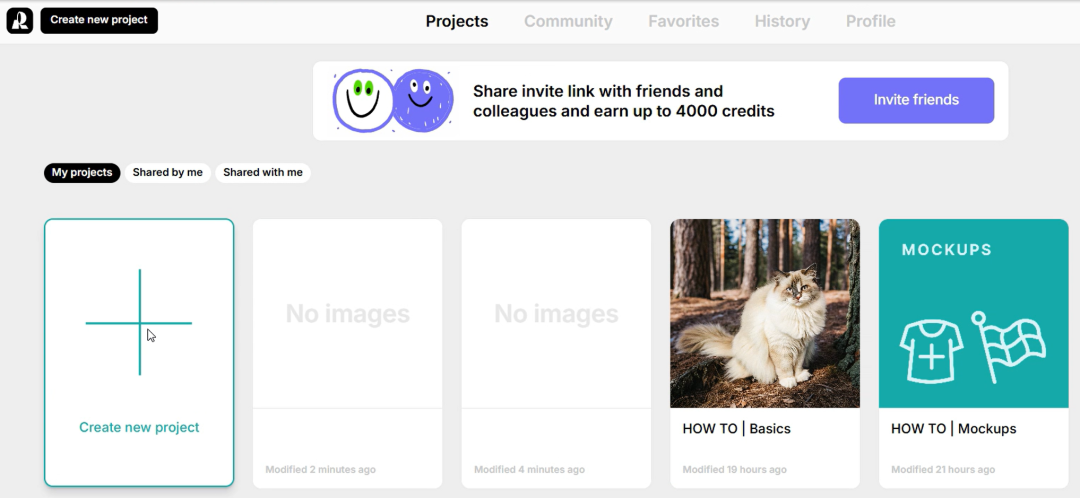1080x498 pixels.
Task: Click the black Create new project button
Action: pos(99,21)
